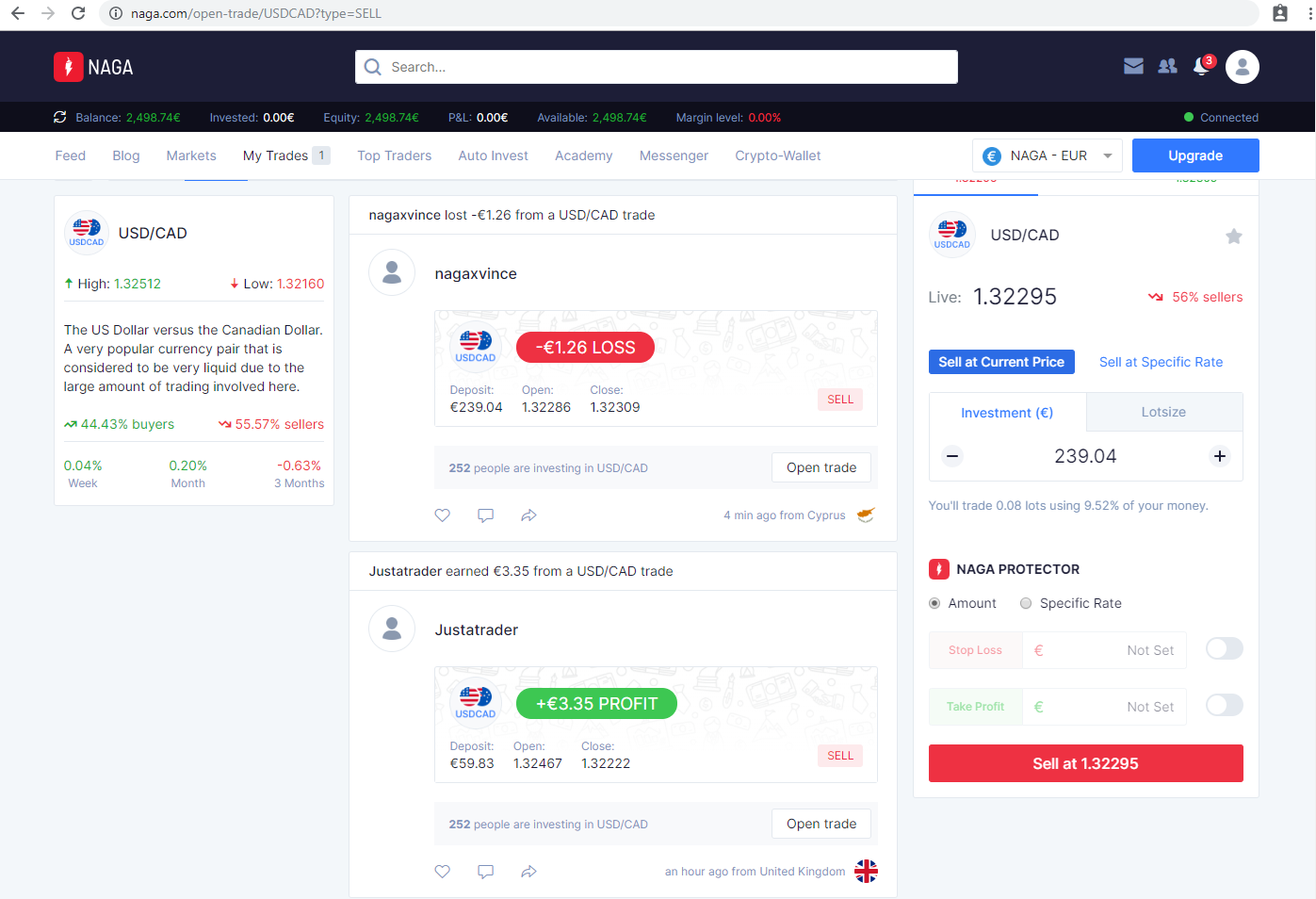Reload the page in browser

78,13
